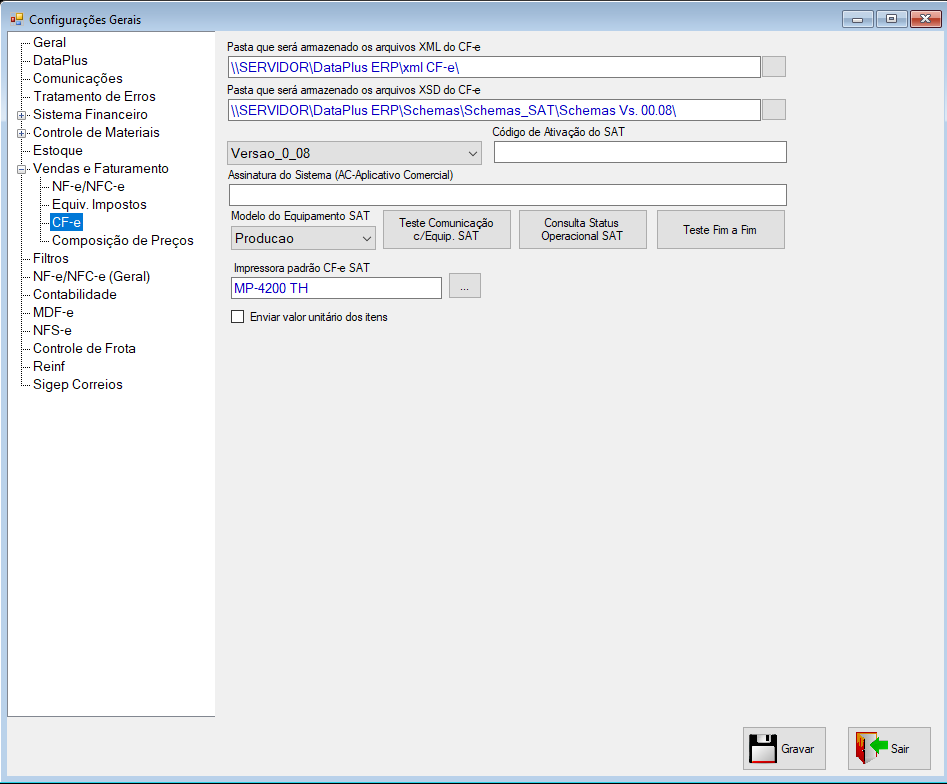947x784 pixels.
Task: Select NF-e/NFC-e under Vendas e Faturamento
Action: tap(88, 187)
